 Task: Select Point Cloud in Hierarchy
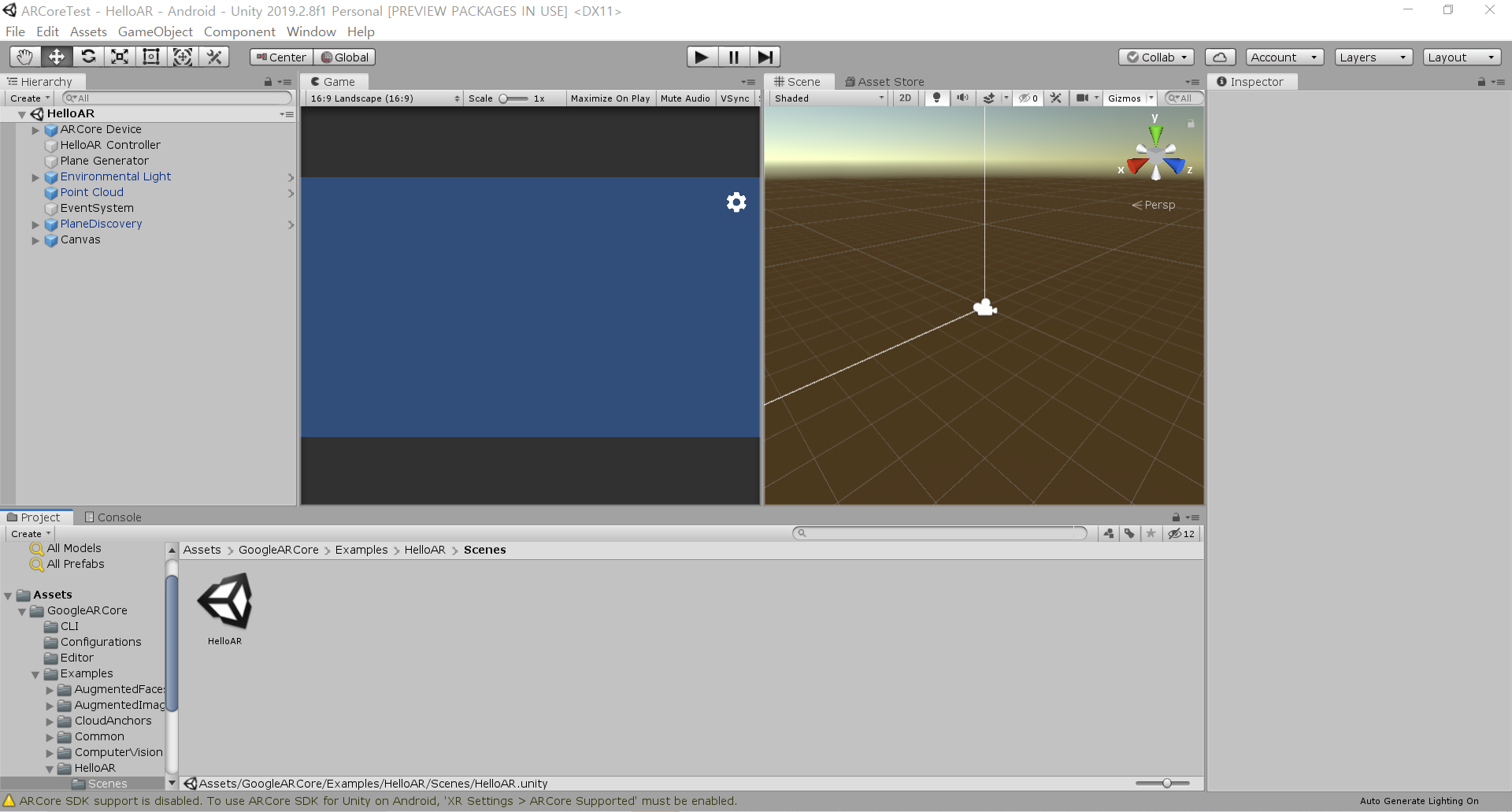click(x=92, y=192)
